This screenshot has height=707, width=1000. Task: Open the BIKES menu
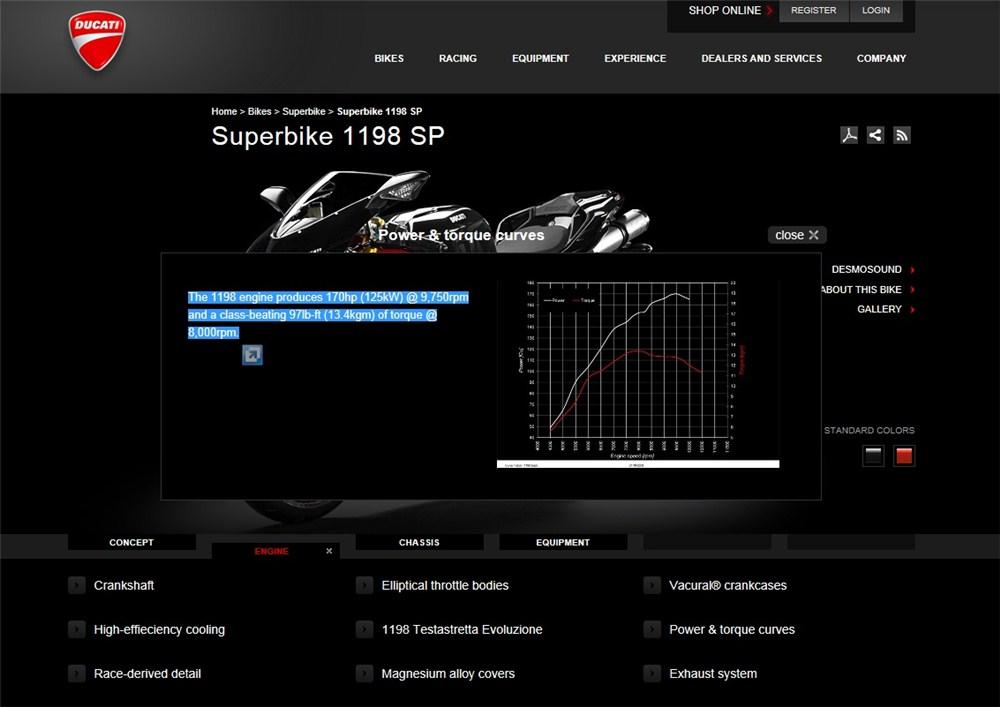pyautogui.click(x=389, y=58)
